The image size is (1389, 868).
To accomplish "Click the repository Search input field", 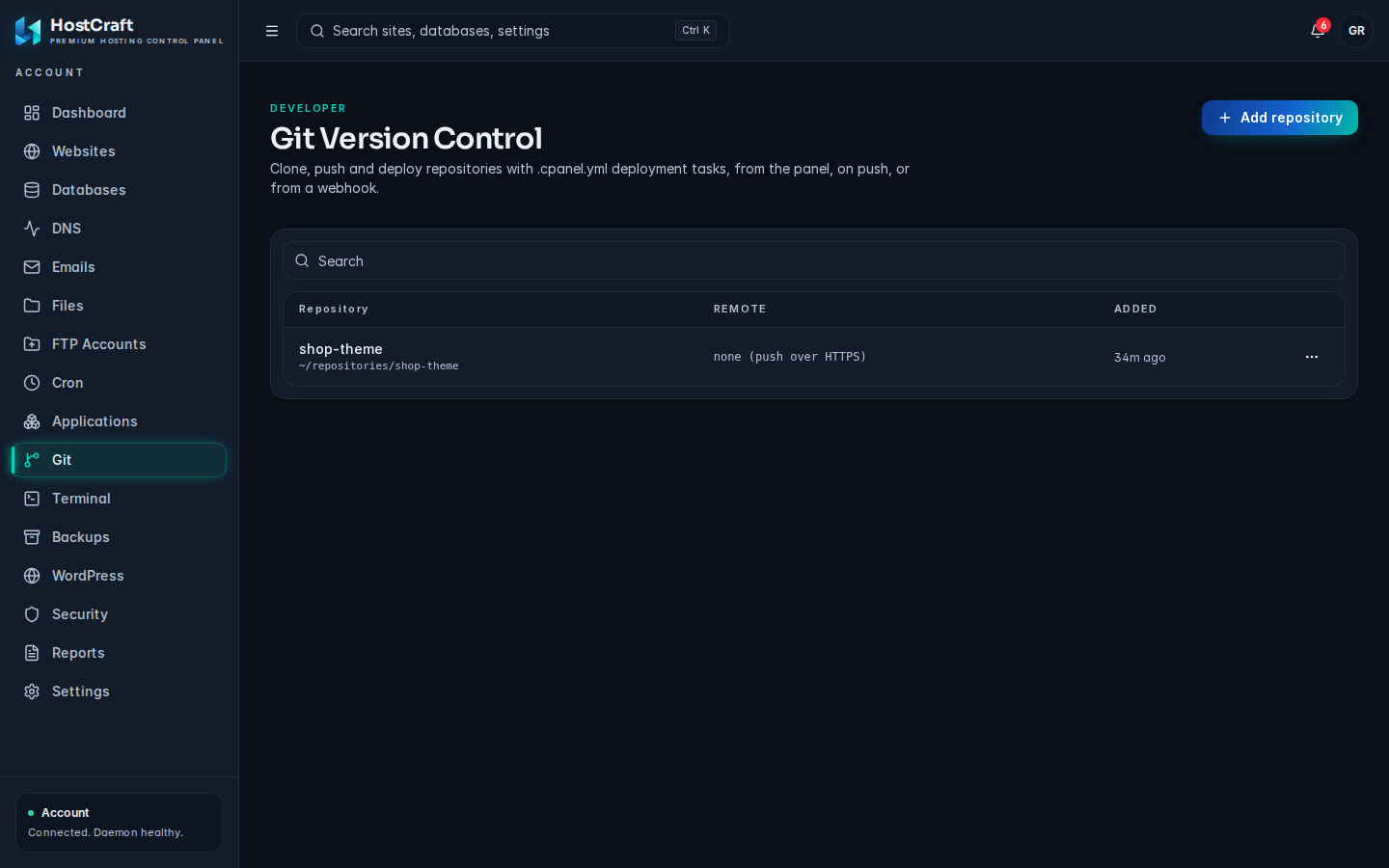I will tap(814, 260).
